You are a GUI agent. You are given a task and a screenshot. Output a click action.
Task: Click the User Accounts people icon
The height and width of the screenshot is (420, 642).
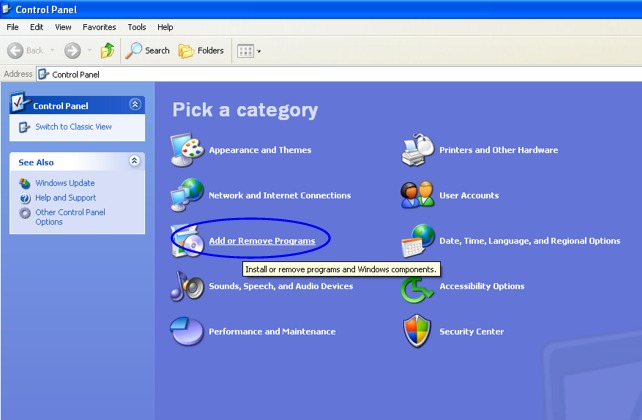418,195
